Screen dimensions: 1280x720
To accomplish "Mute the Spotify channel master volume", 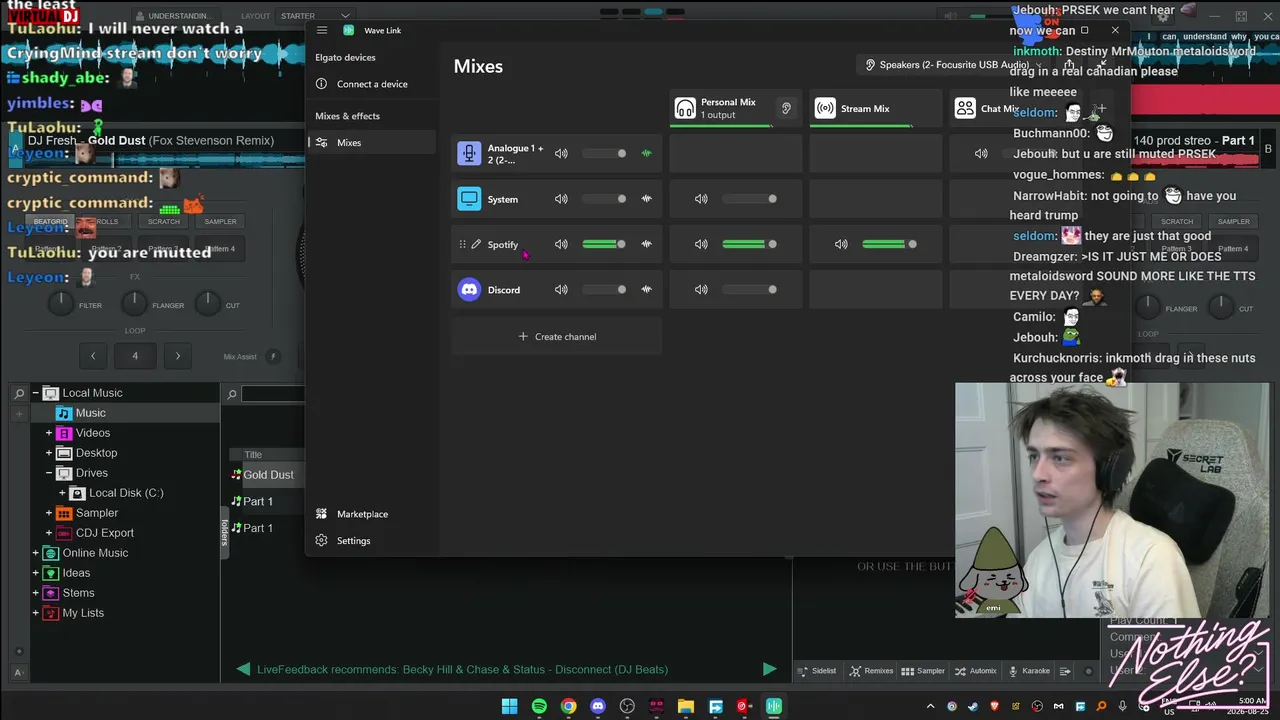I will (561, 244).
